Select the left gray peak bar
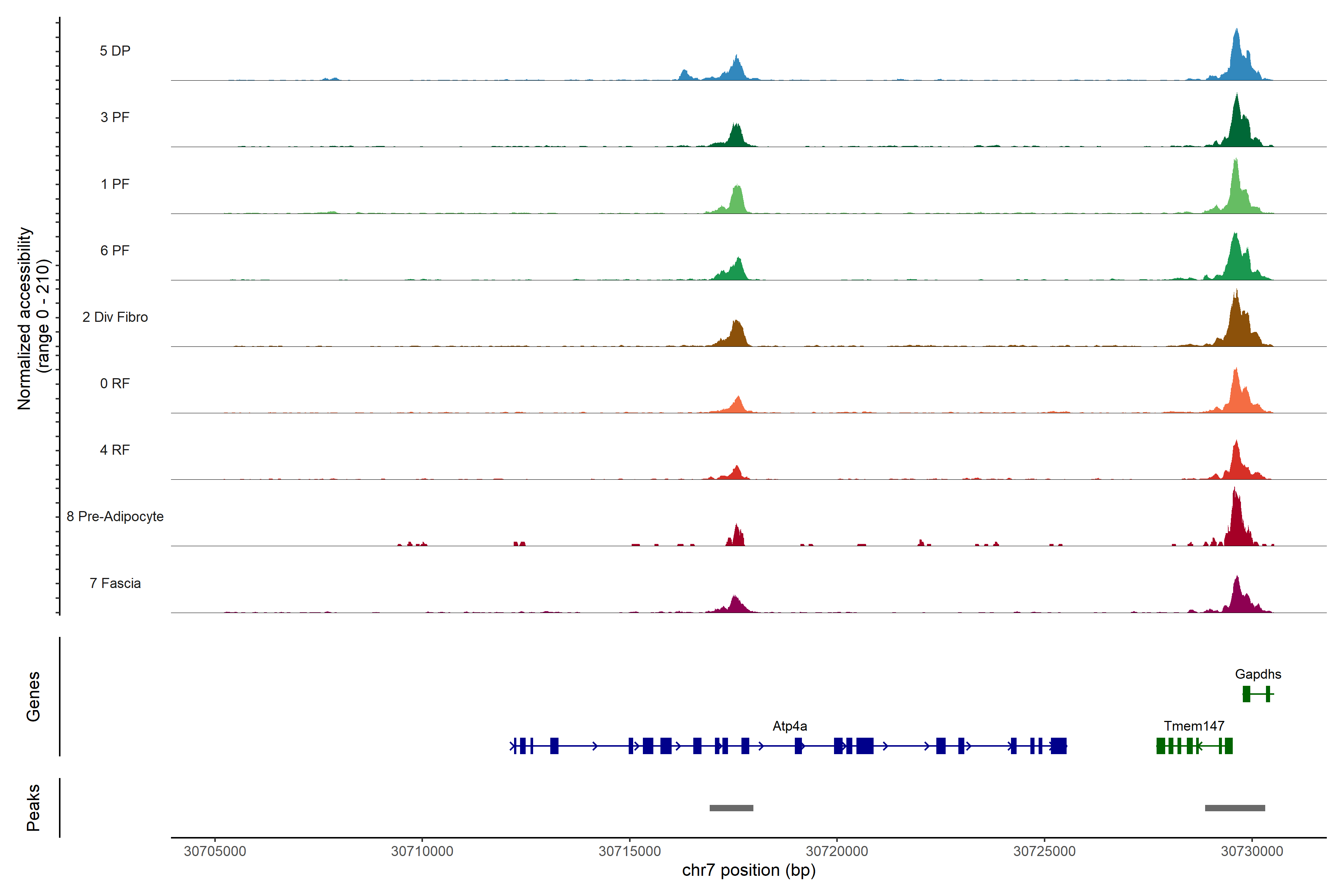The width and height of the screenshot is (1344, 896). (x=731, y=808)
